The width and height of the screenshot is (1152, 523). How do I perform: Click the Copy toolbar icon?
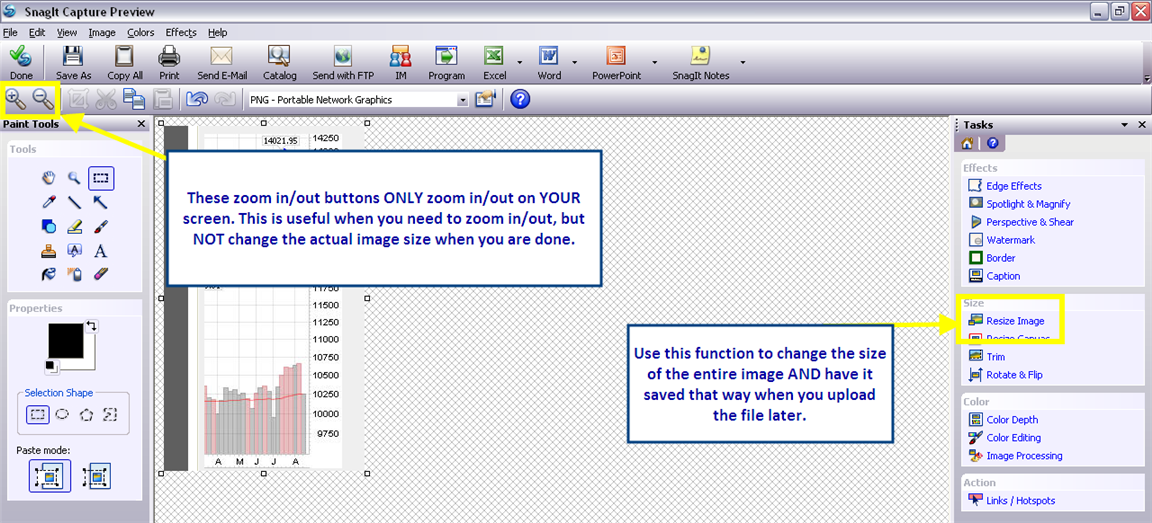(x=134, y=99)
